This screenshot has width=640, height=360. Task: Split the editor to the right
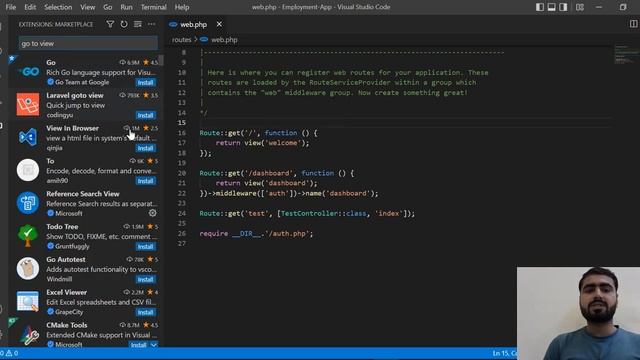[633, 24]
